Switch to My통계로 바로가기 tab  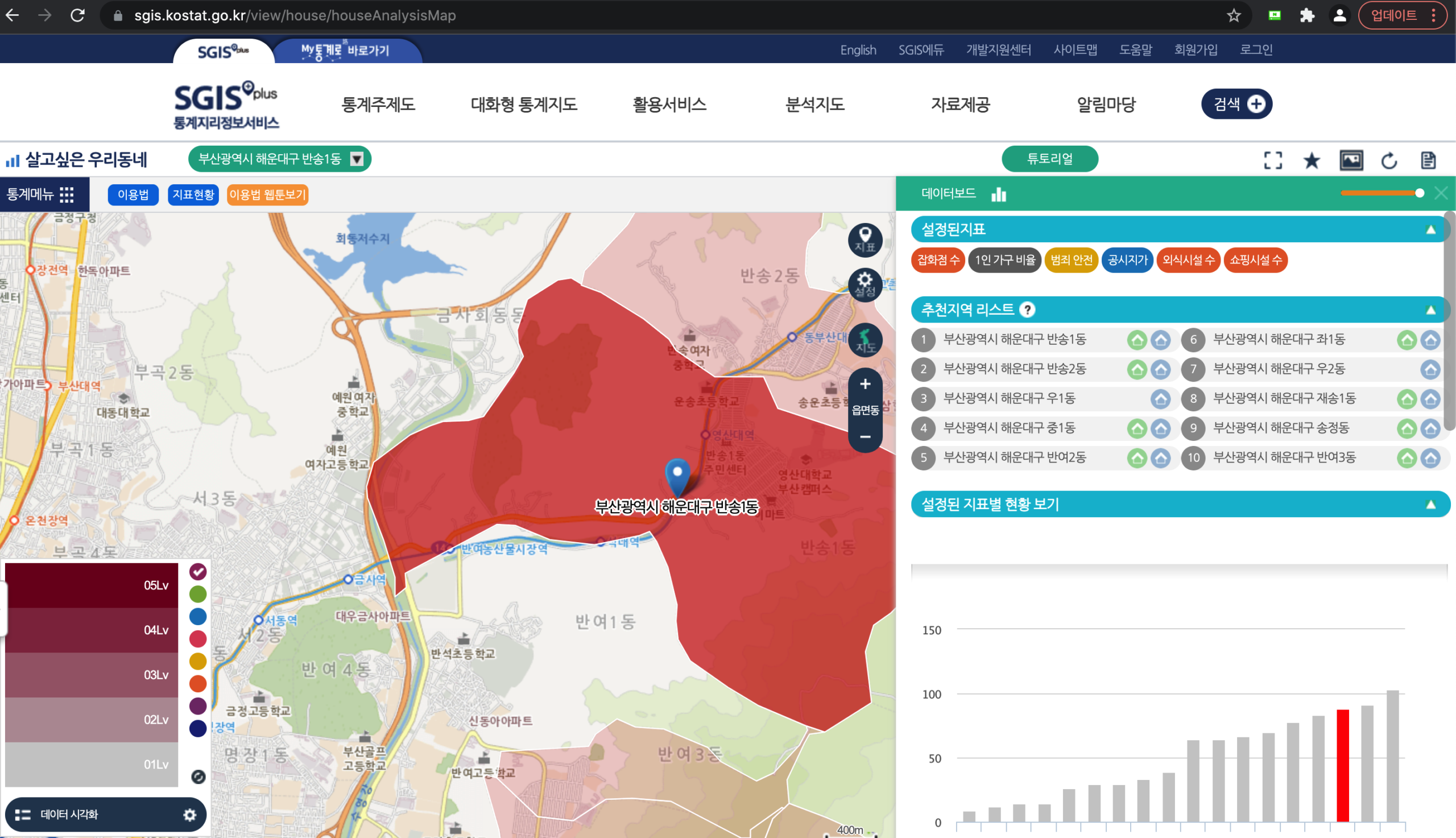click(347, 51)
